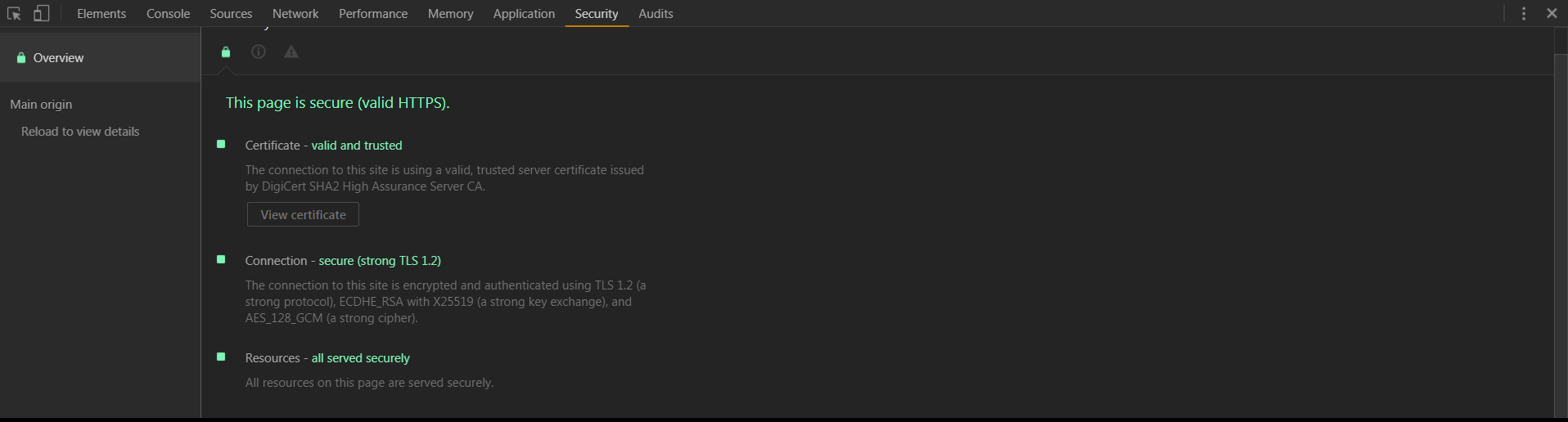Switch to the Elements tab
The image size is (1568, 422).
101,14
